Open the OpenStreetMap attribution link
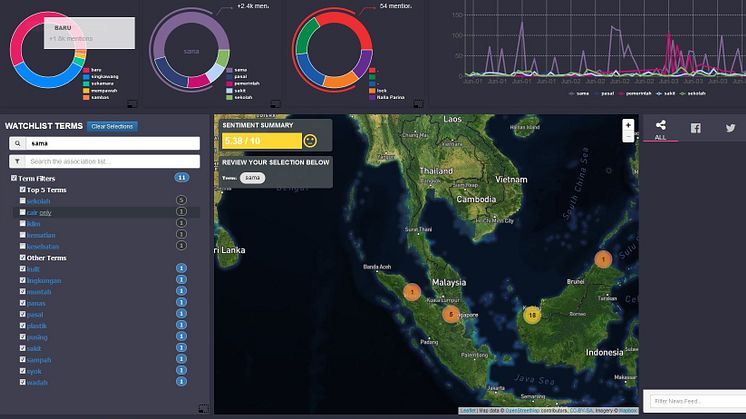Image resolution: width=746 pixels, height=419 pixels. click(522, 410)
